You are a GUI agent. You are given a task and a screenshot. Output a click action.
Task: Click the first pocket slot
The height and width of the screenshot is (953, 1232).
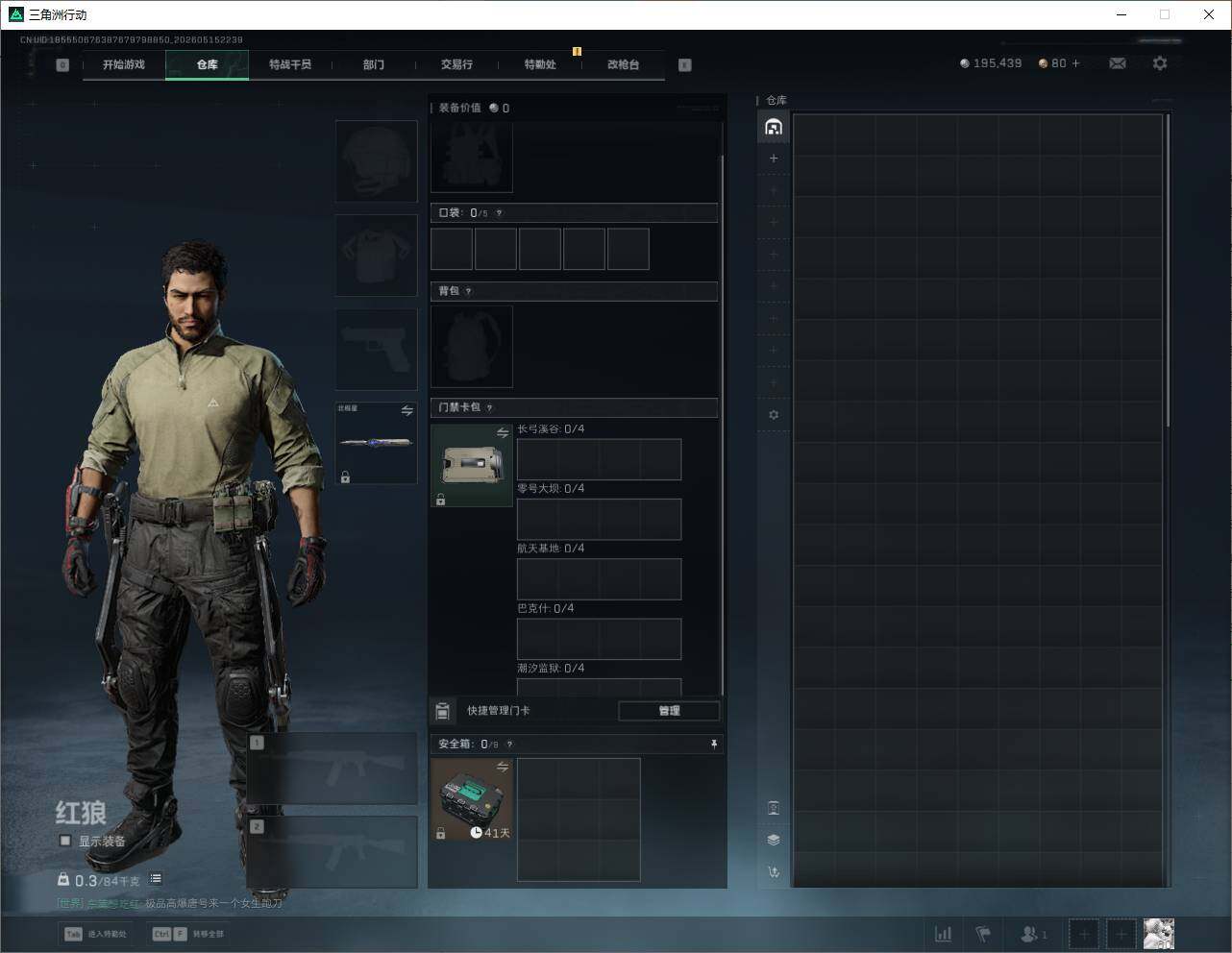click(452, 249)
